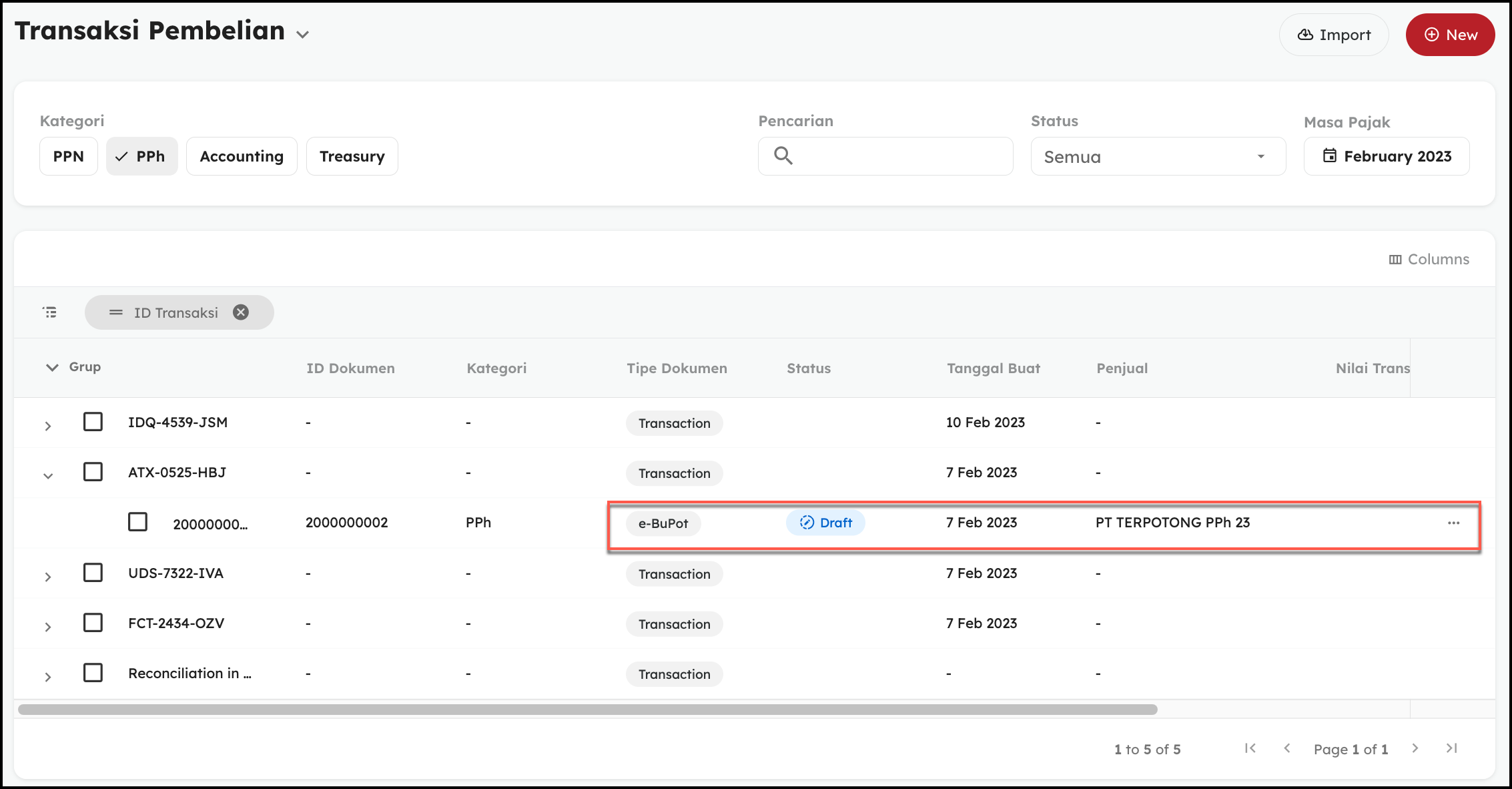Go to the next page arrow
1512x789 pixels.
(x=1415, y=748)
